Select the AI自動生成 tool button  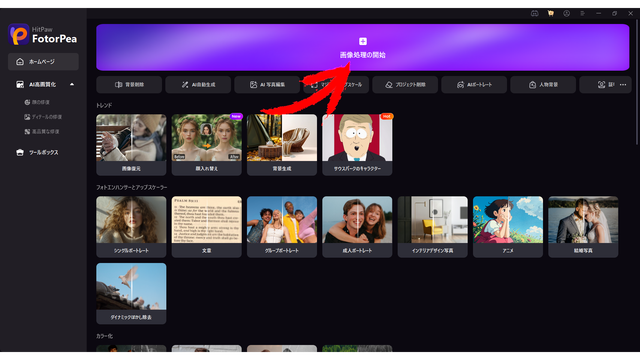pos(198,84)
